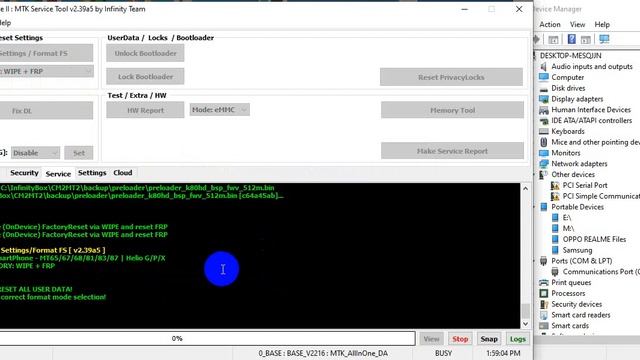Image resolution: width=640 pixels, height=360 pixels.
Task: Click the chip icon beside Processors
Action: (544, 293)
